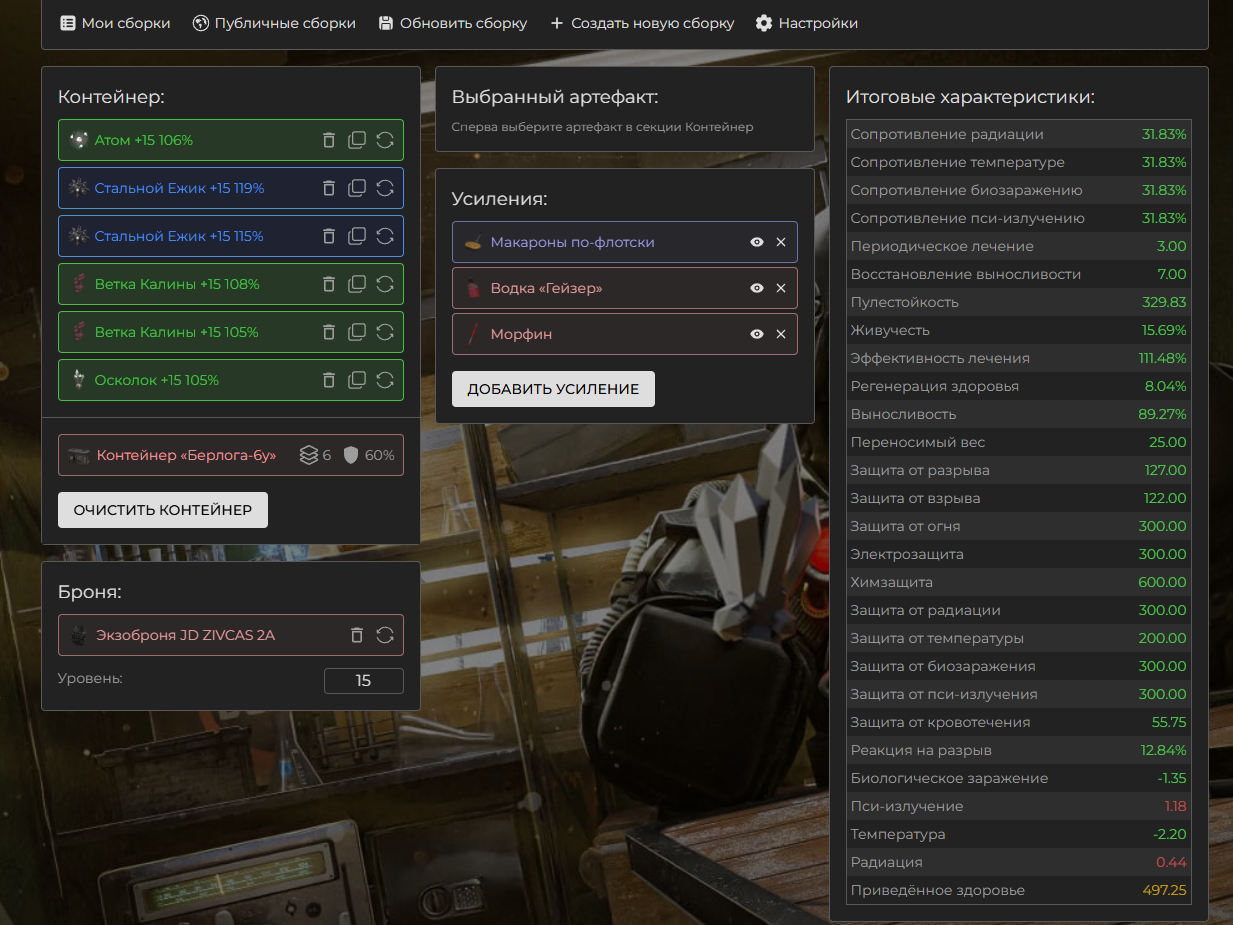Delete the Атом +15 106% artifact
Image resolution: width=1233 pixels, height=925 pixels.
point(329,140)
